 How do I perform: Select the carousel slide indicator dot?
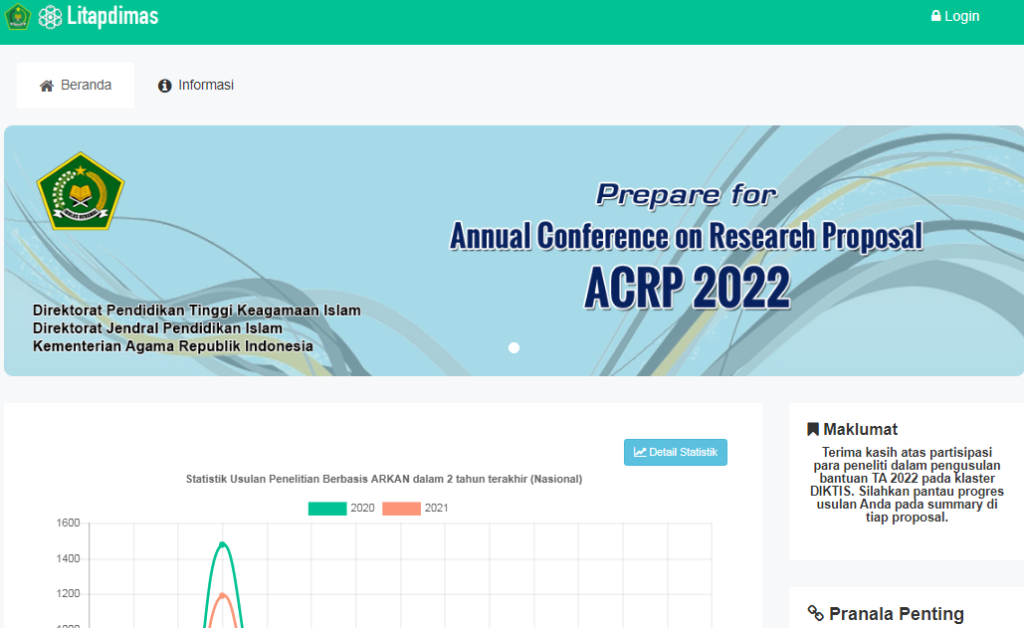[514, 348]
